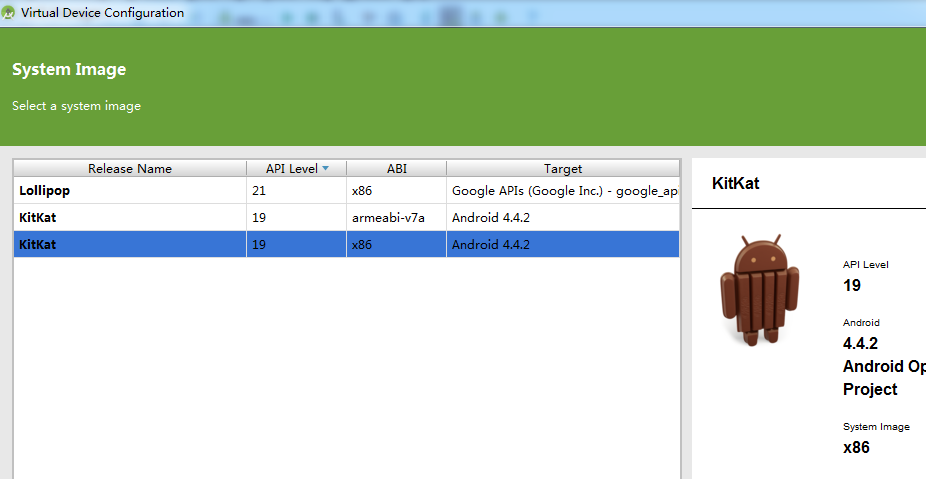Sort by the Target column header
This screenshot has width=926, height=479.
coord(563,168)
